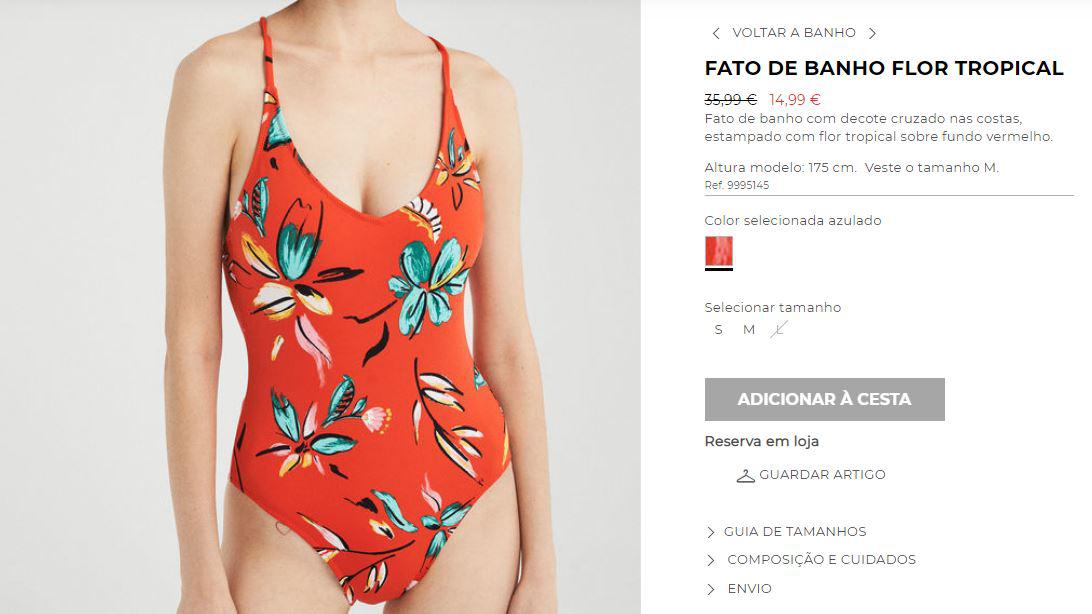Open the Reserva em loja link
1092x614 pixels.
761,441
